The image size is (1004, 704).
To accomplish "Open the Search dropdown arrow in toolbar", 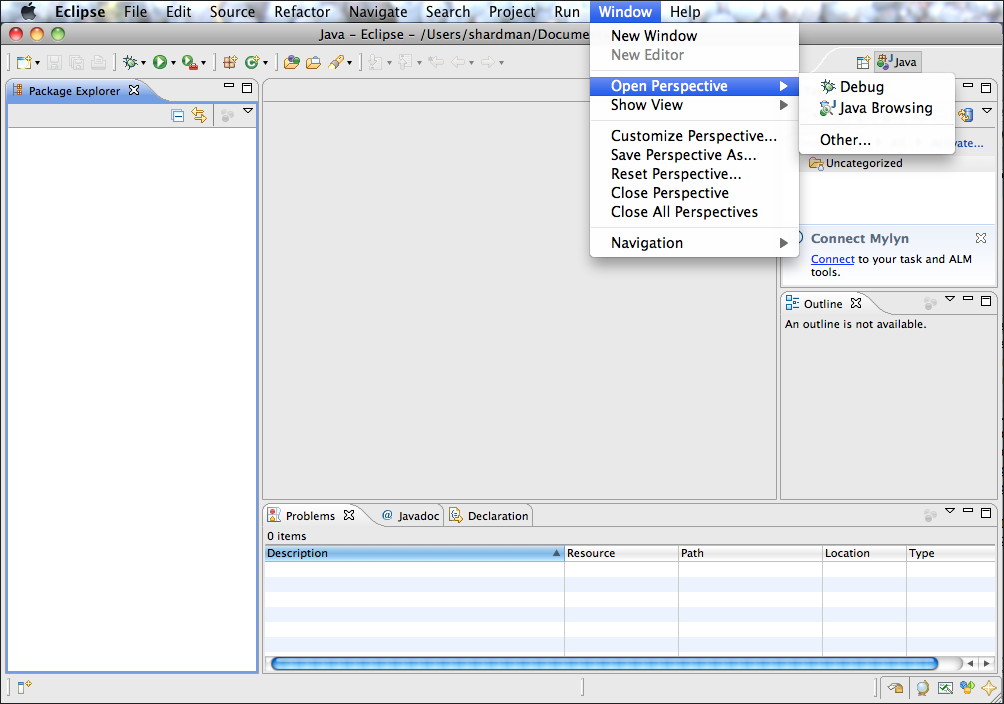I will click(350, 63).
